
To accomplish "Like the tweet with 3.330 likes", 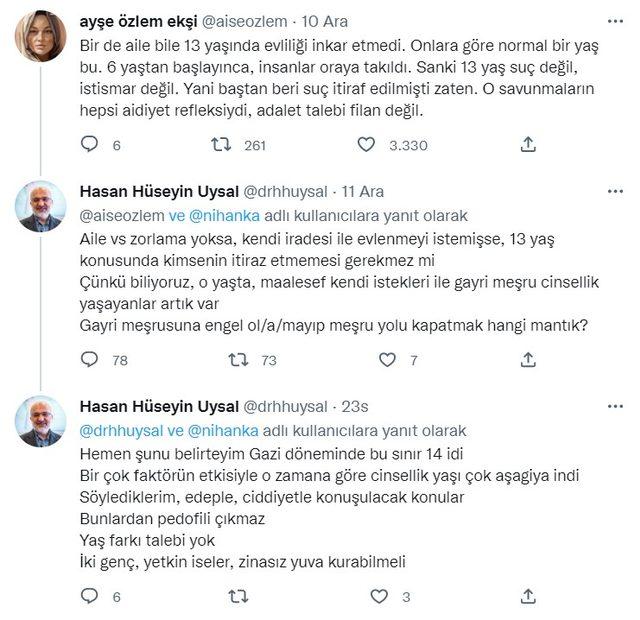I will (367, 145).
